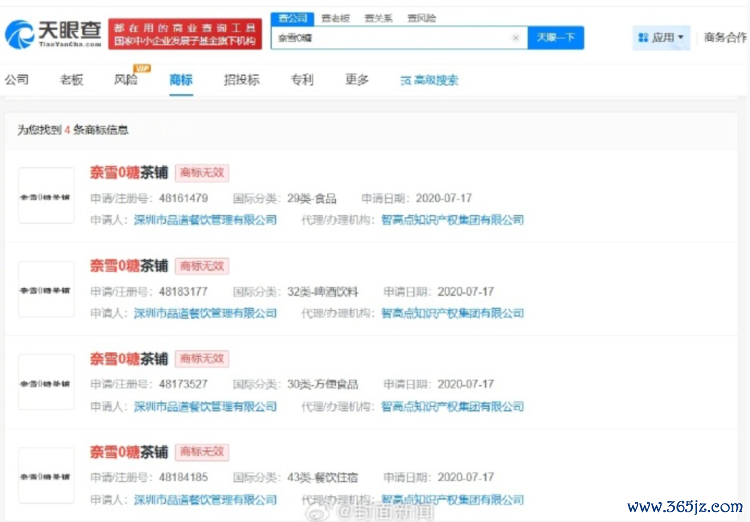Viewport: 750px width, 522px height.
Task: Click the red promotional banner
Action: click(185, 34)
